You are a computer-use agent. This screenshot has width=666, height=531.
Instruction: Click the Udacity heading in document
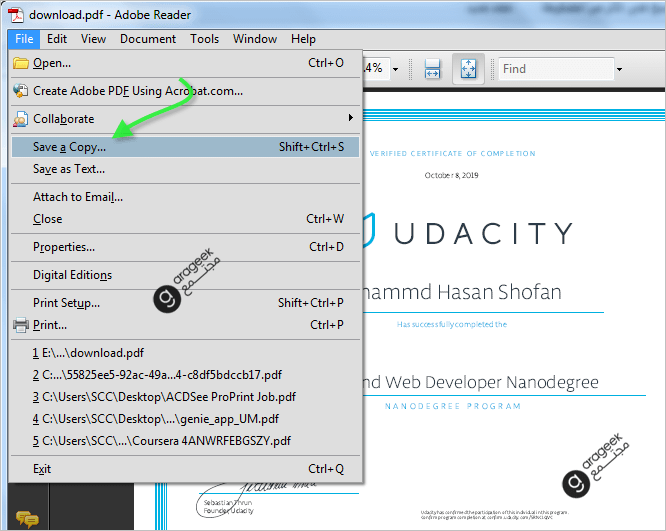(x=483, y=233)
